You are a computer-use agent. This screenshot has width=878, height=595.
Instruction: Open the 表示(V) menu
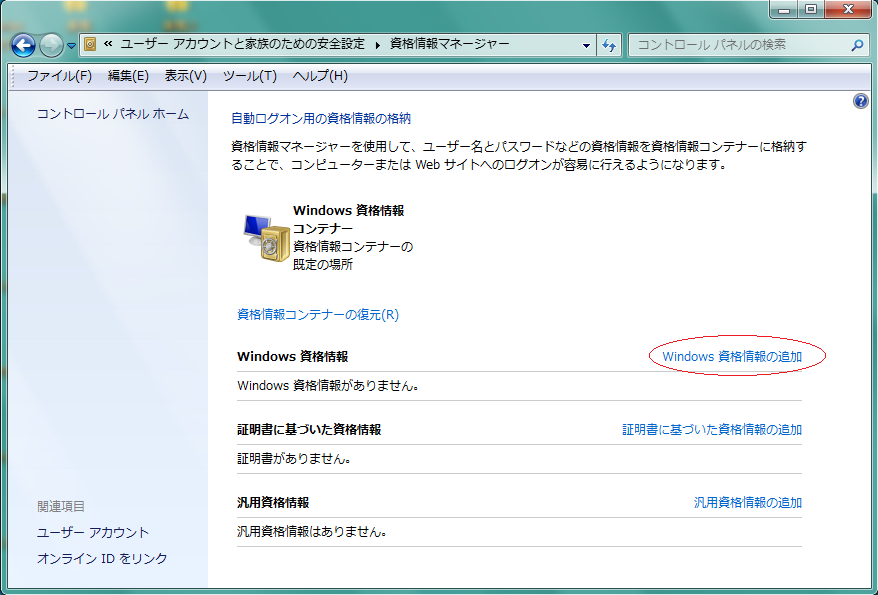pyautogui.click(x=185, y=76)
